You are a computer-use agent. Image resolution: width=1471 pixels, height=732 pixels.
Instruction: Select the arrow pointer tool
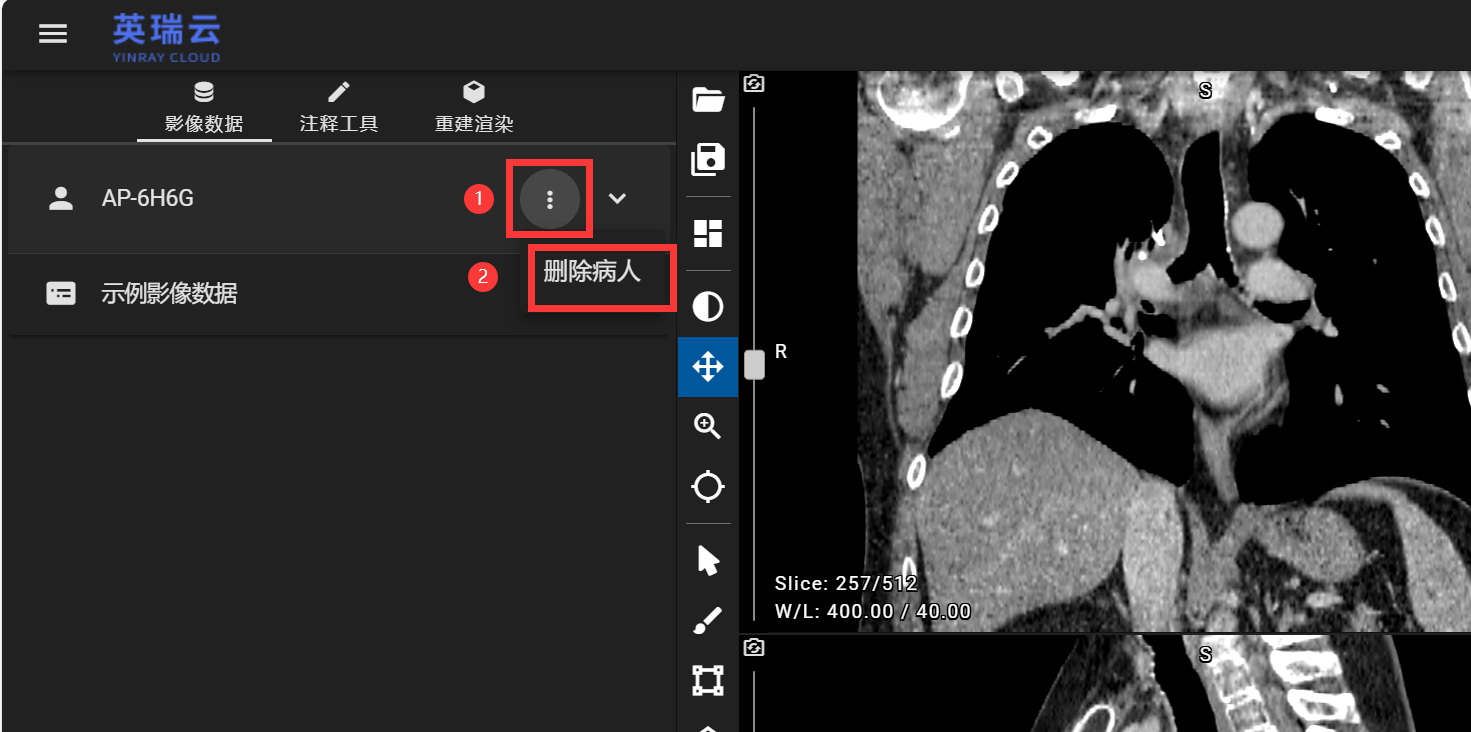708,561
